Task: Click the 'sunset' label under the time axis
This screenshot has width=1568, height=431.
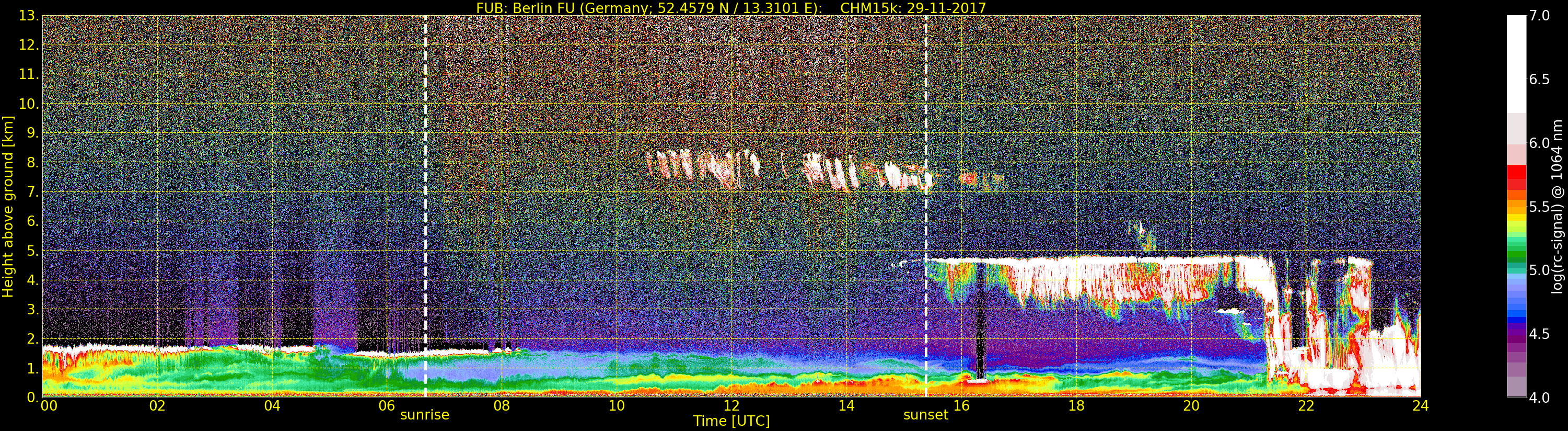Action: tap(926, 415)
